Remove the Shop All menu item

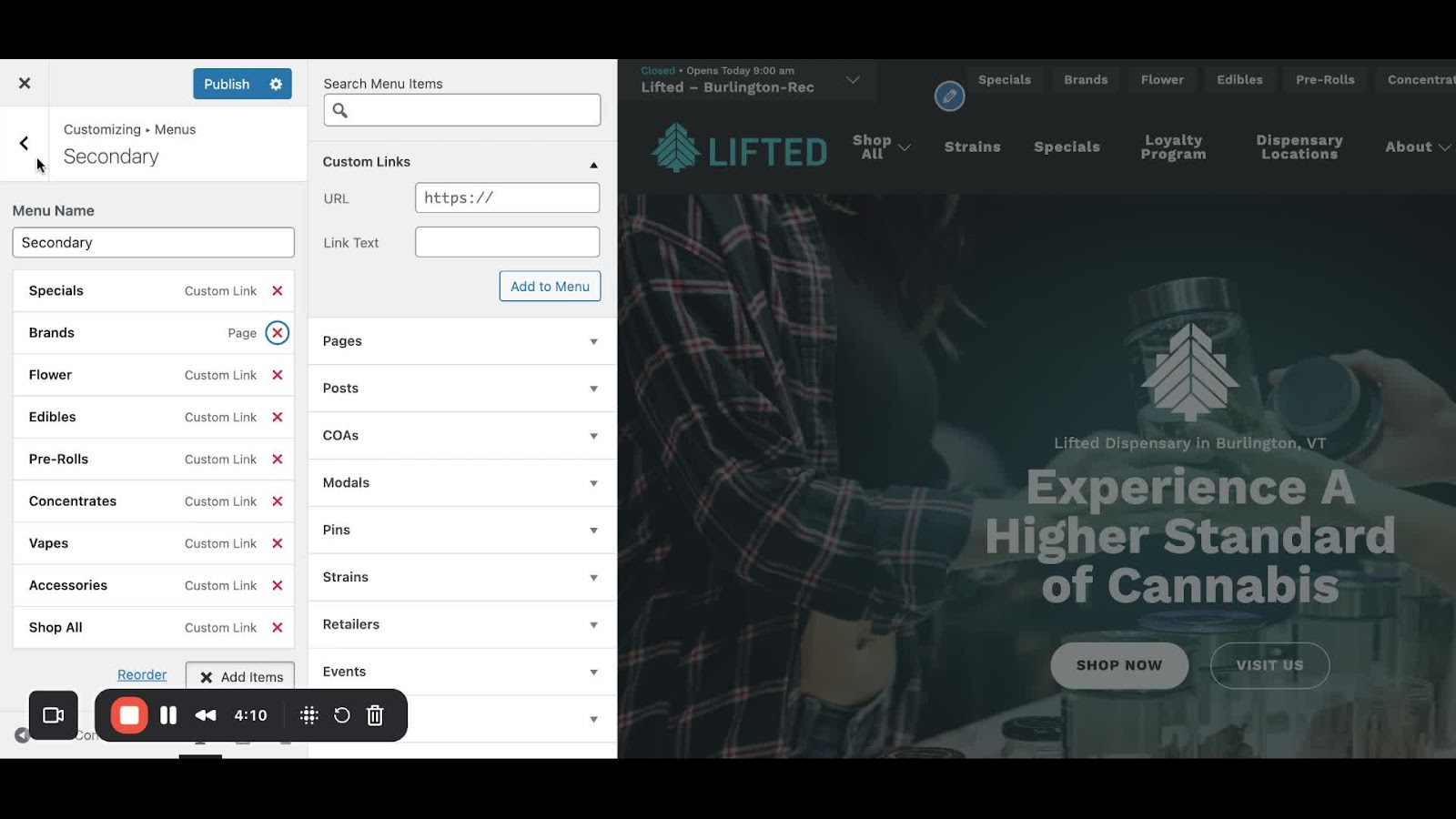click(278, 628)
